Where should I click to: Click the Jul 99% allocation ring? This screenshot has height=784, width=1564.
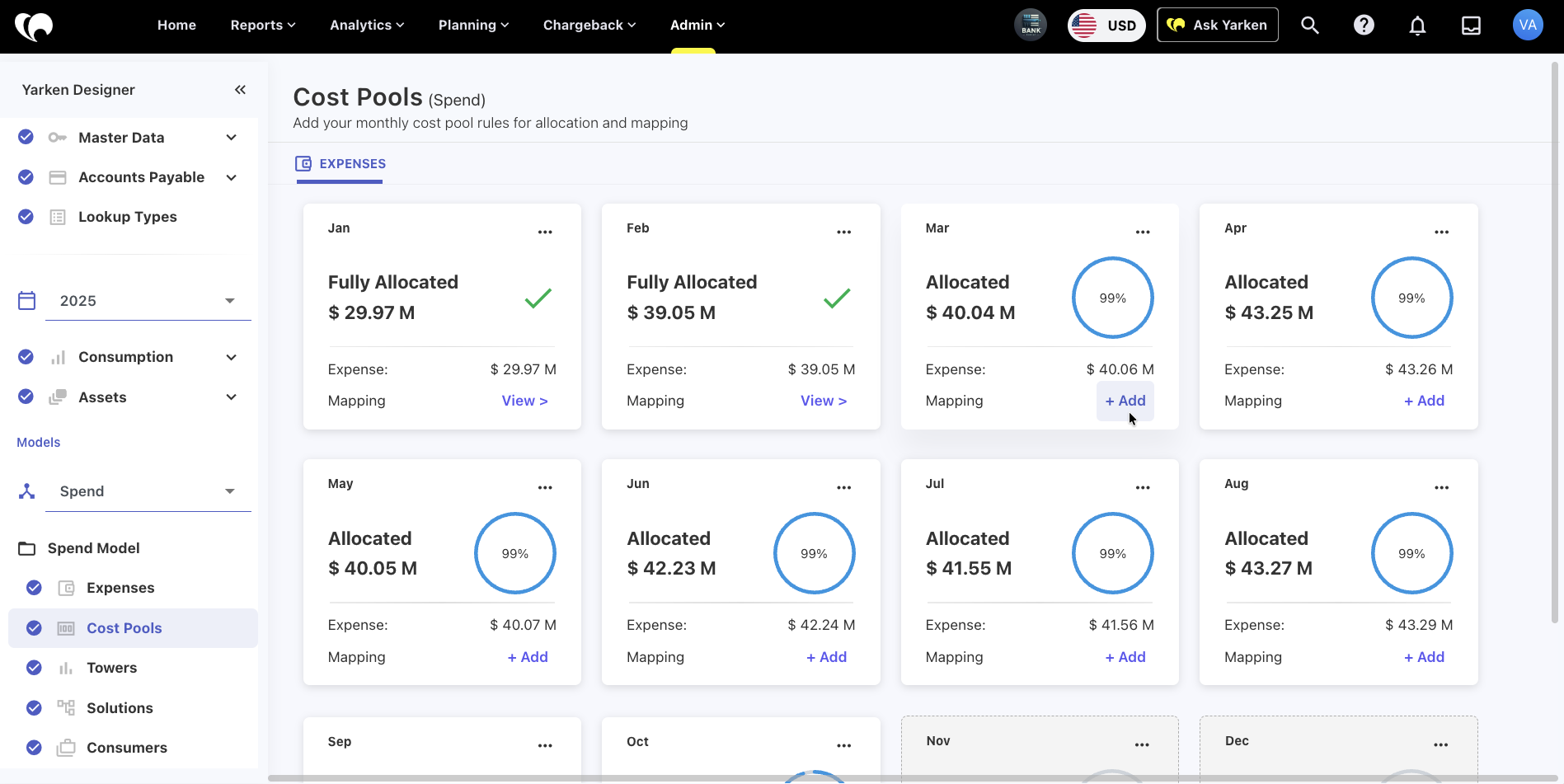(1112, 553)
